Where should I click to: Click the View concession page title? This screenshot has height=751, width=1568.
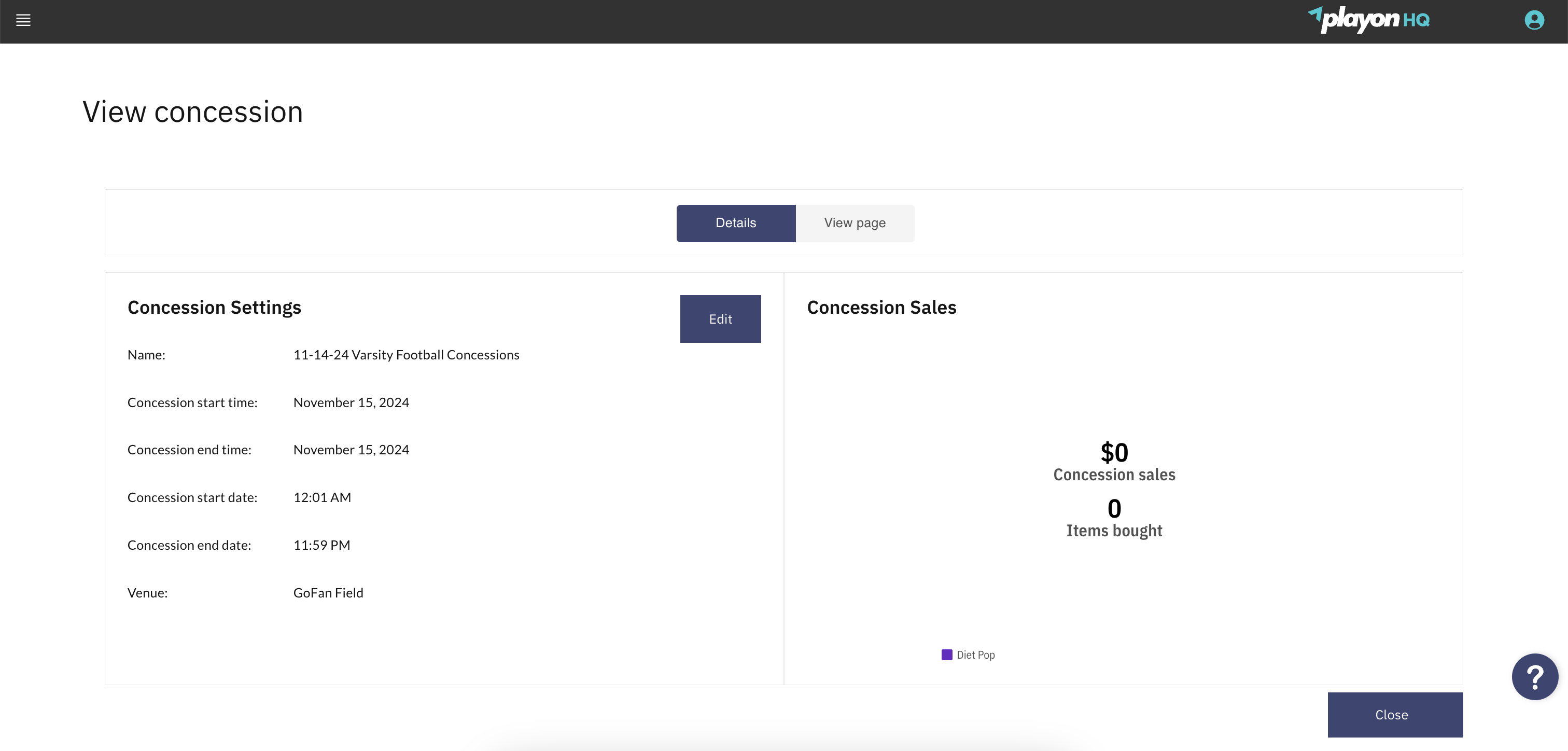point(192,112)
